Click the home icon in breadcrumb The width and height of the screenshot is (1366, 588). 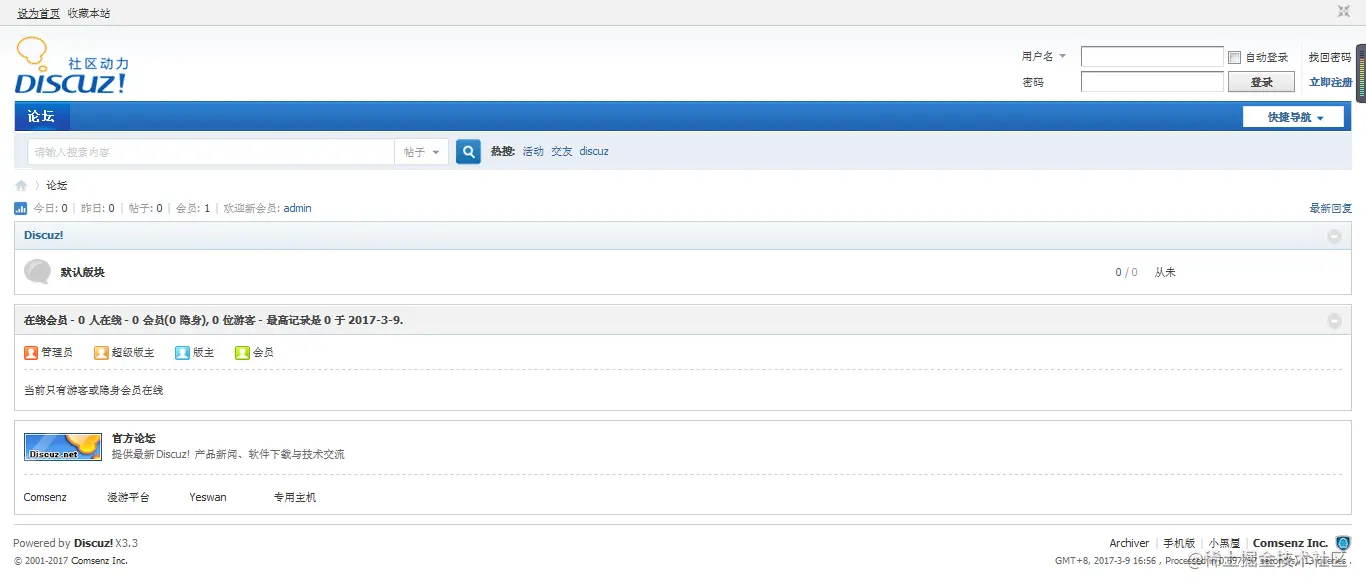[21, 185]
